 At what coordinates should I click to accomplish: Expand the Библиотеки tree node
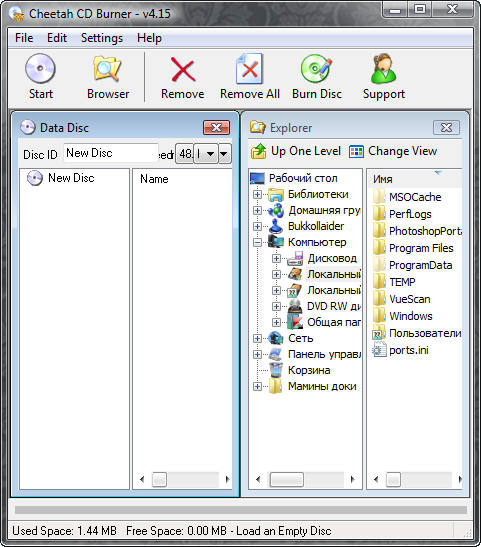[257, 194]
